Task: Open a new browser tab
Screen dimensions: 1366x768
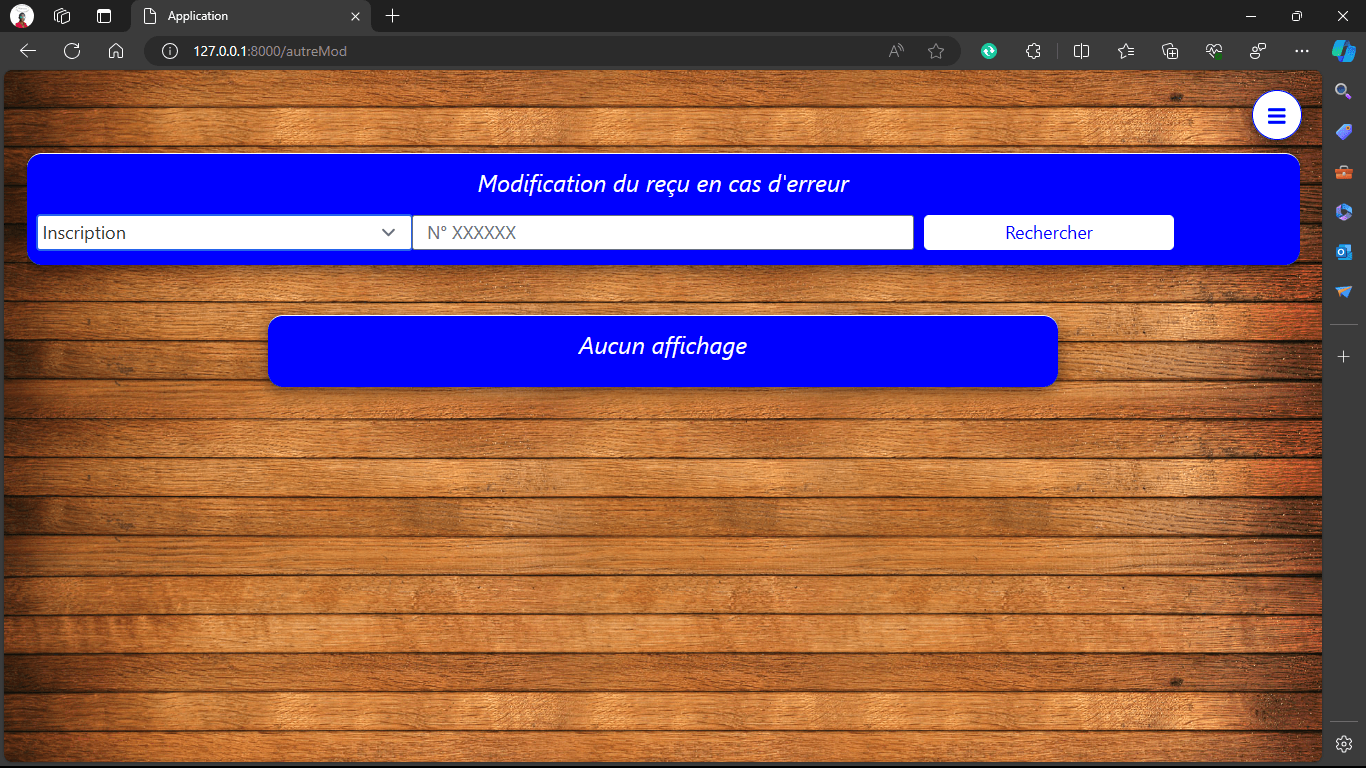Action: (393, 16)
